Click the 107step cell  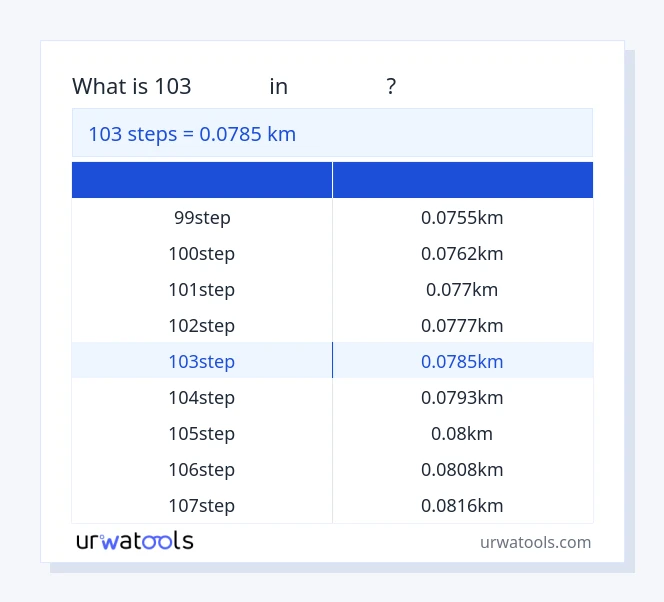tap(202, 505)
